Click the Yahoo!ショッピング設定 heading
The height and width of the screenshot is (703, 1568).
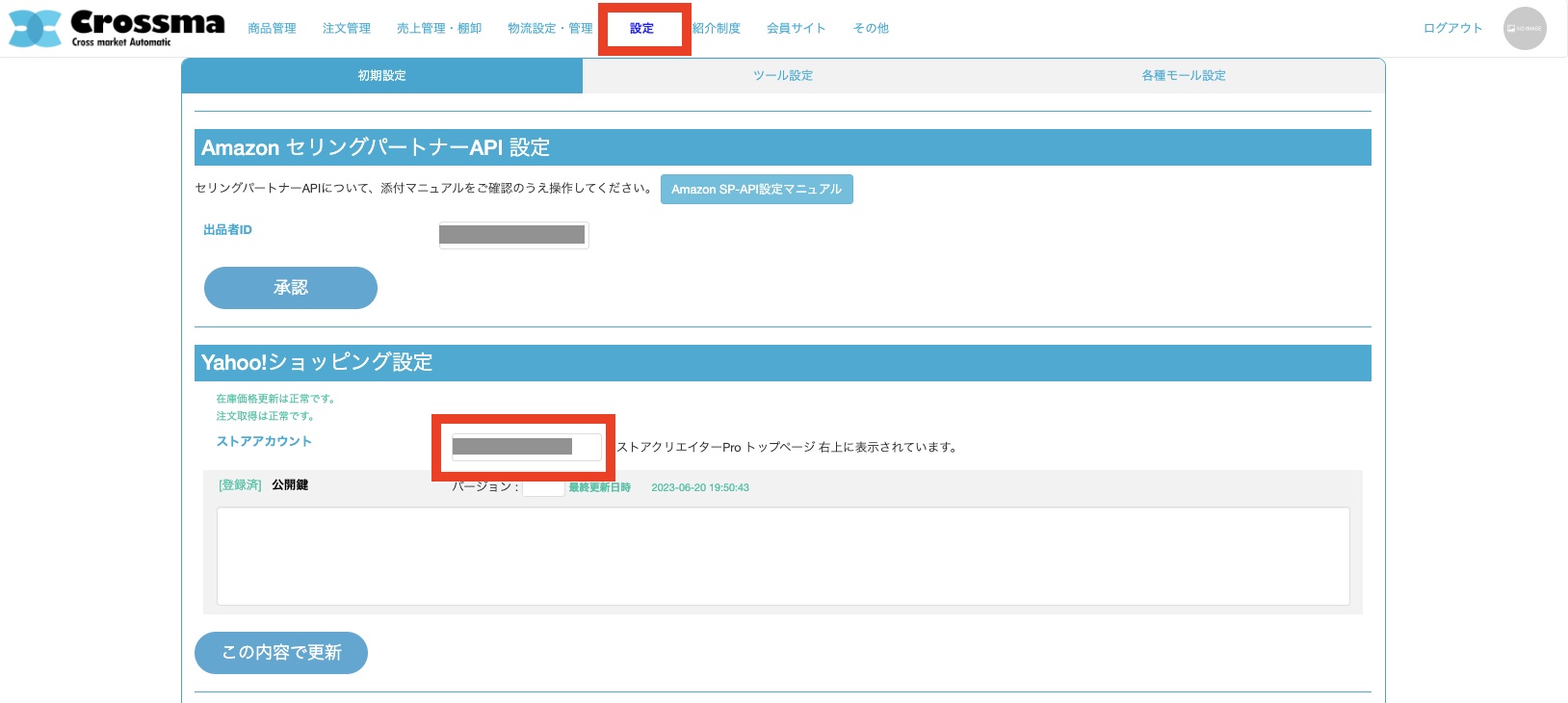[x=317, y=362]
